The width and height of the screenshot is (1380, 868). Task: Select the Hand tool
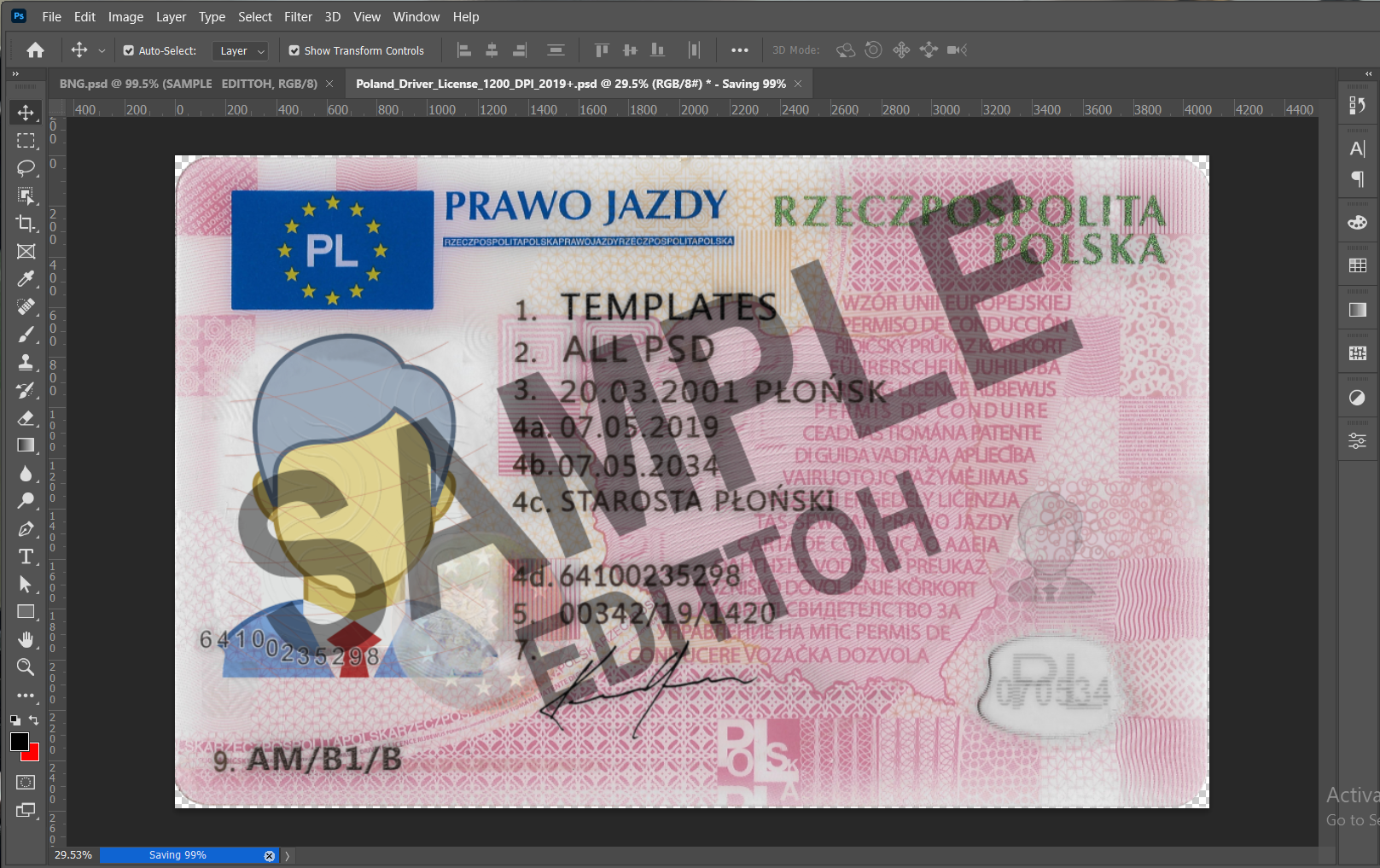coord(26,639)
